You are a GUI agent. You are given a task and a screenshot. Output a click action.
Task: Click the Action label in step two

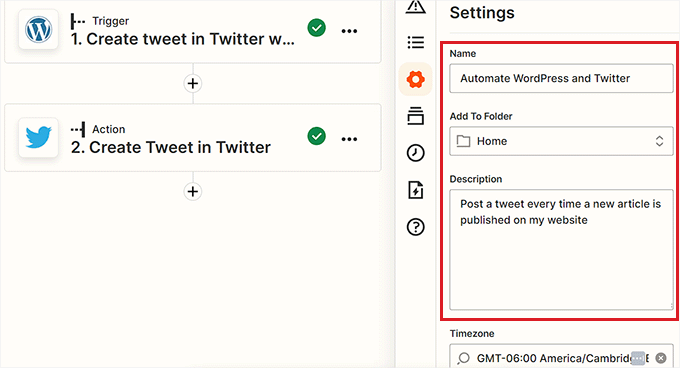tap(108, 129)
